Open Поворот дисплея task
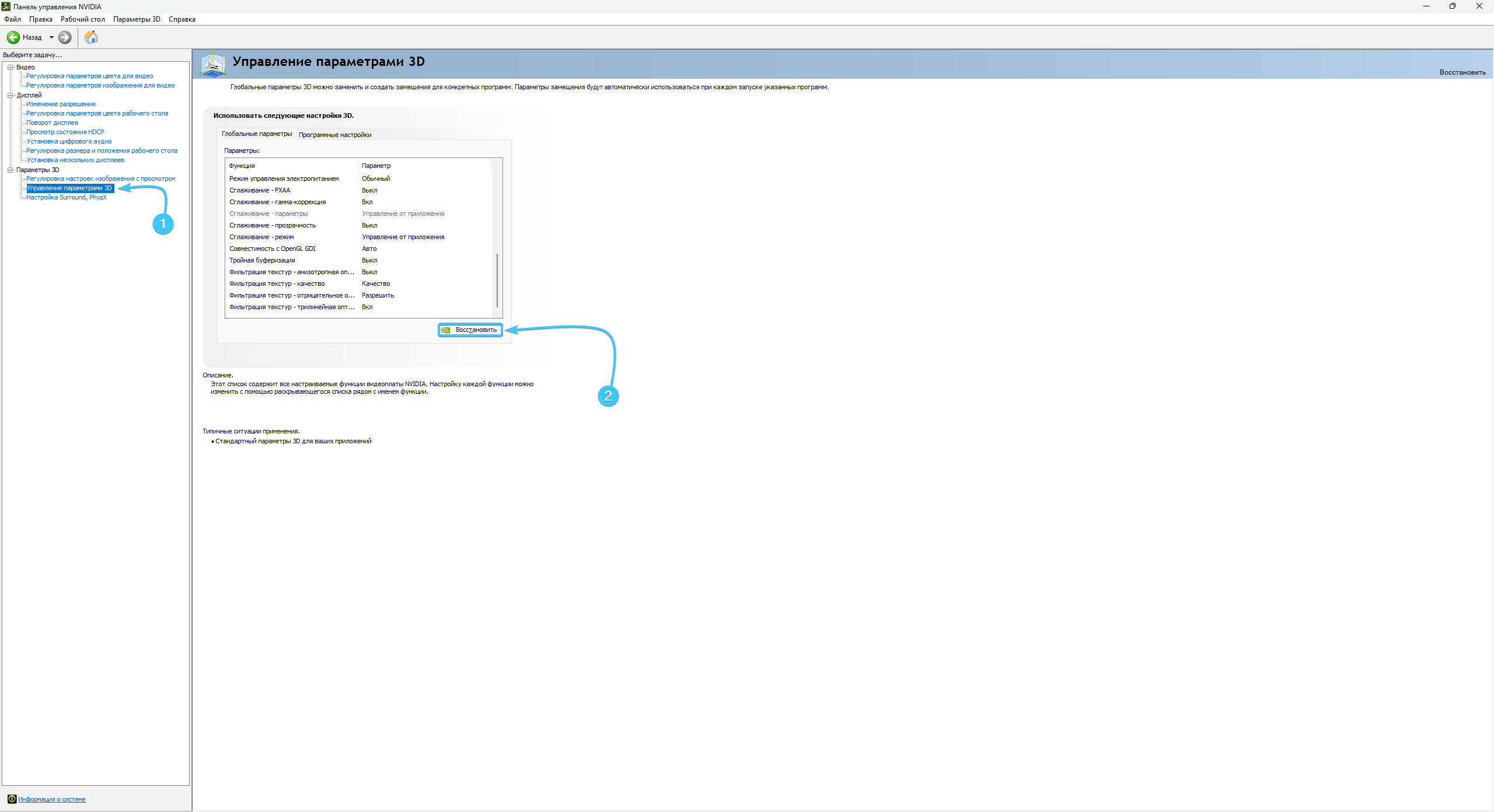Viewport: 1494px width, 812px height. (52, 123)
